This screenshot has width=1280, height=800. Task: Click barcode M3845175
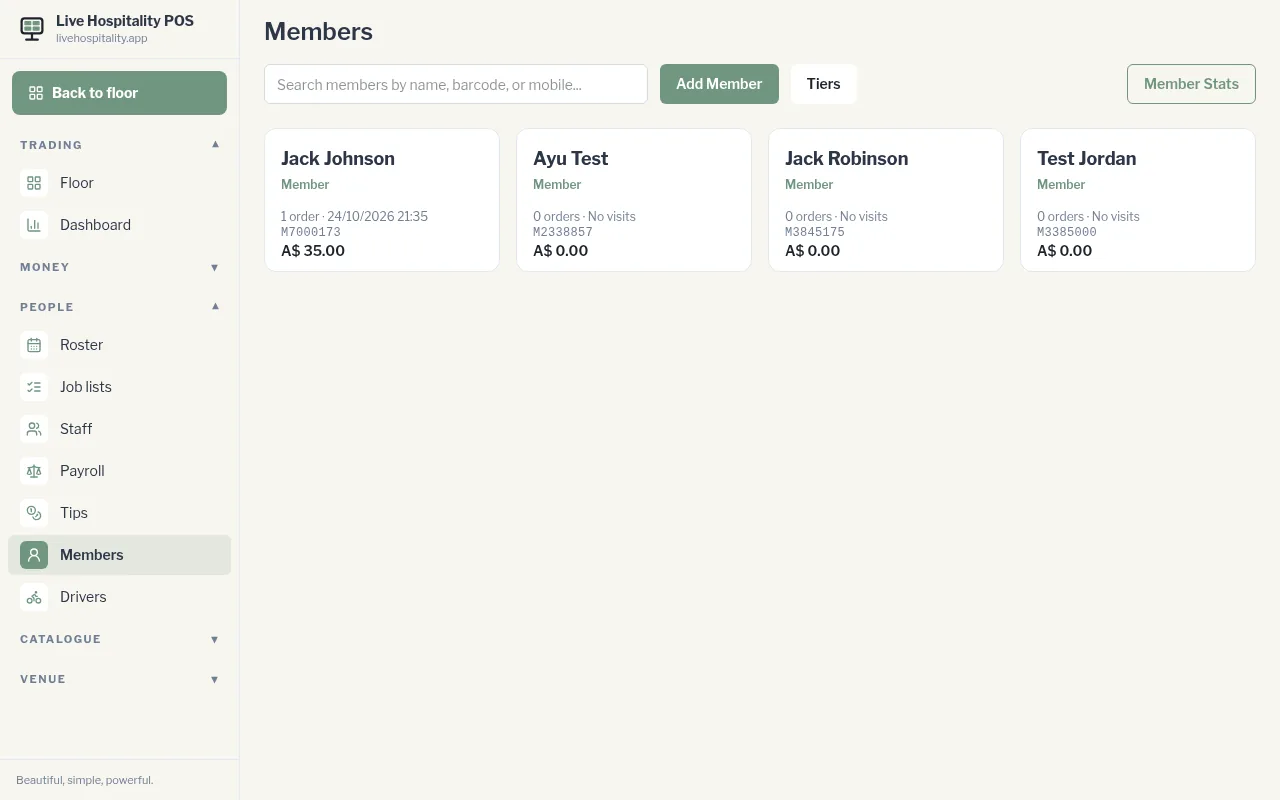(815, 232)
